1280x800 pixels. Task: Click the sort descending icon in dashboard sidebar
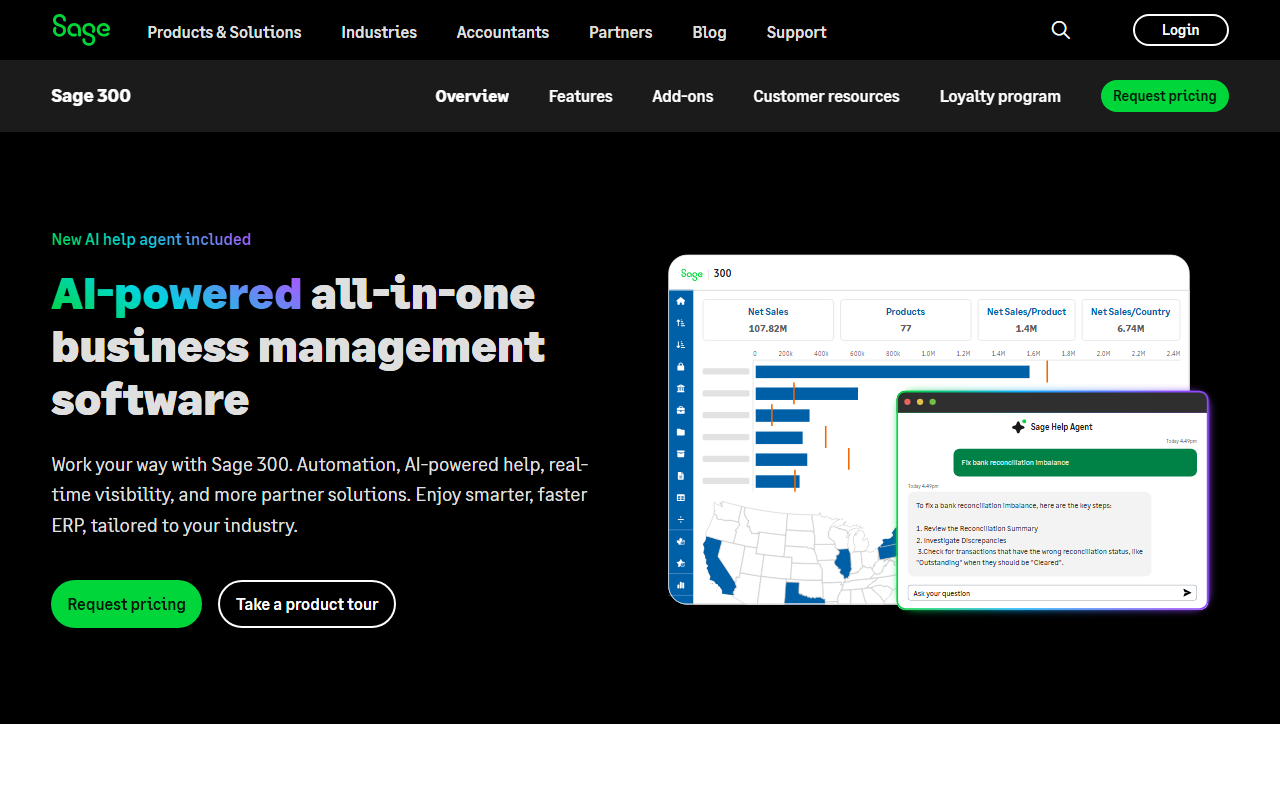(x=681, y=345)
